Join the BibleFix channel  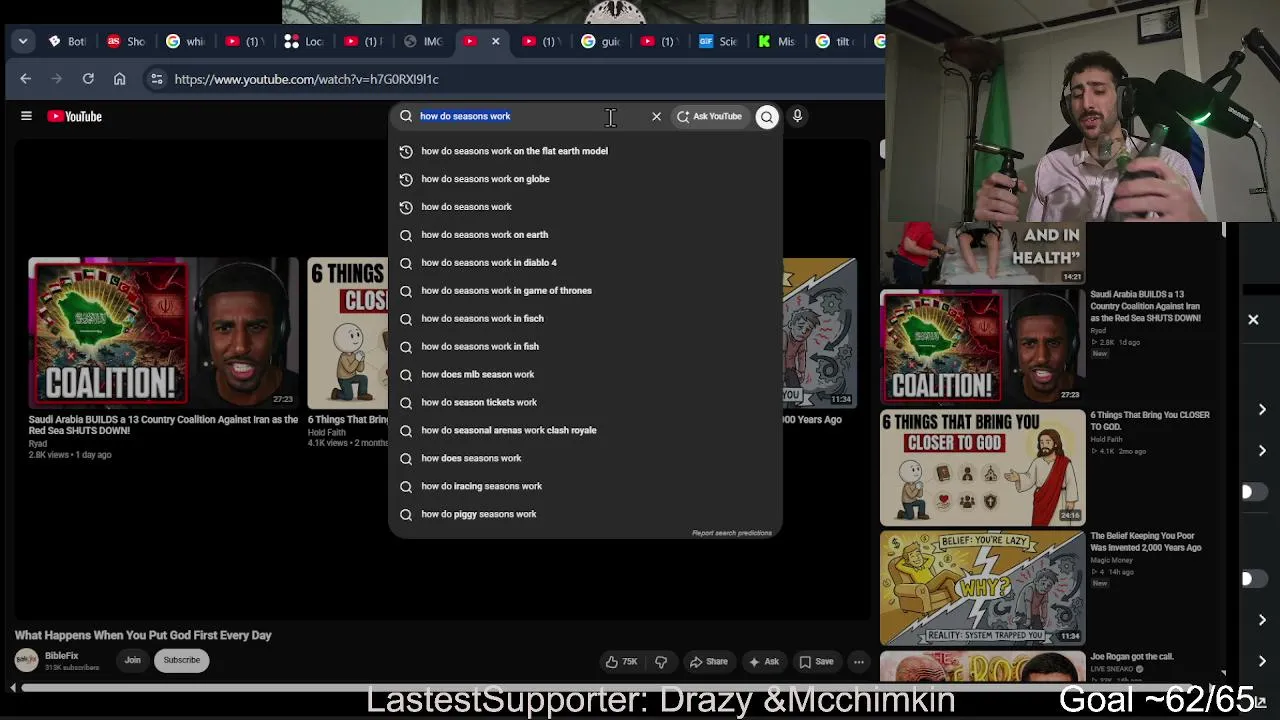(x=132, y=660)
